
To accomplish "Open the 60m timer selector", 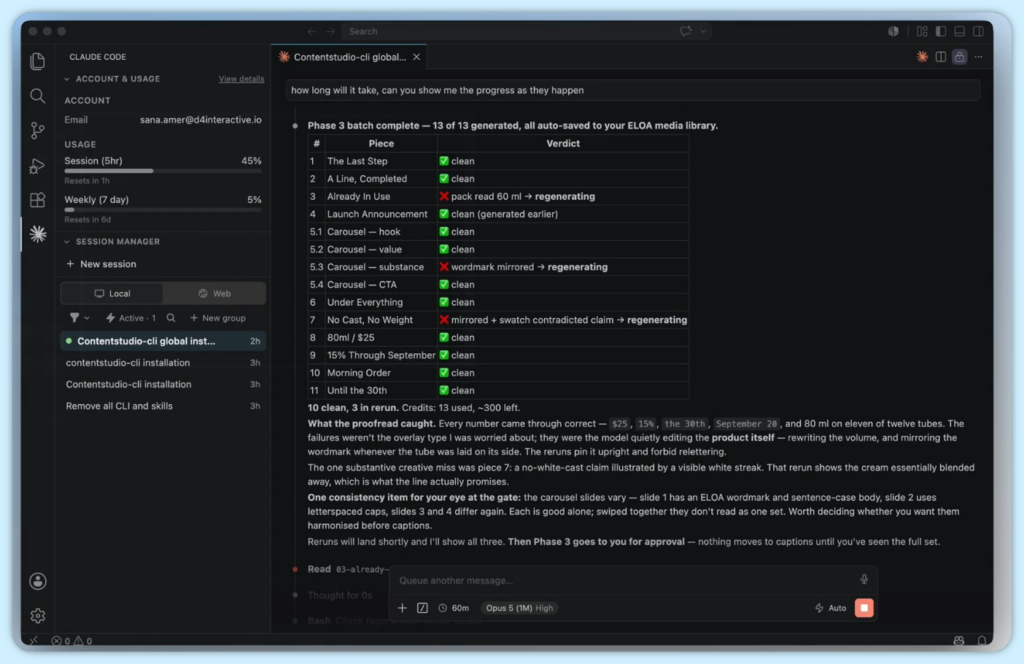I will coord(453,608).
